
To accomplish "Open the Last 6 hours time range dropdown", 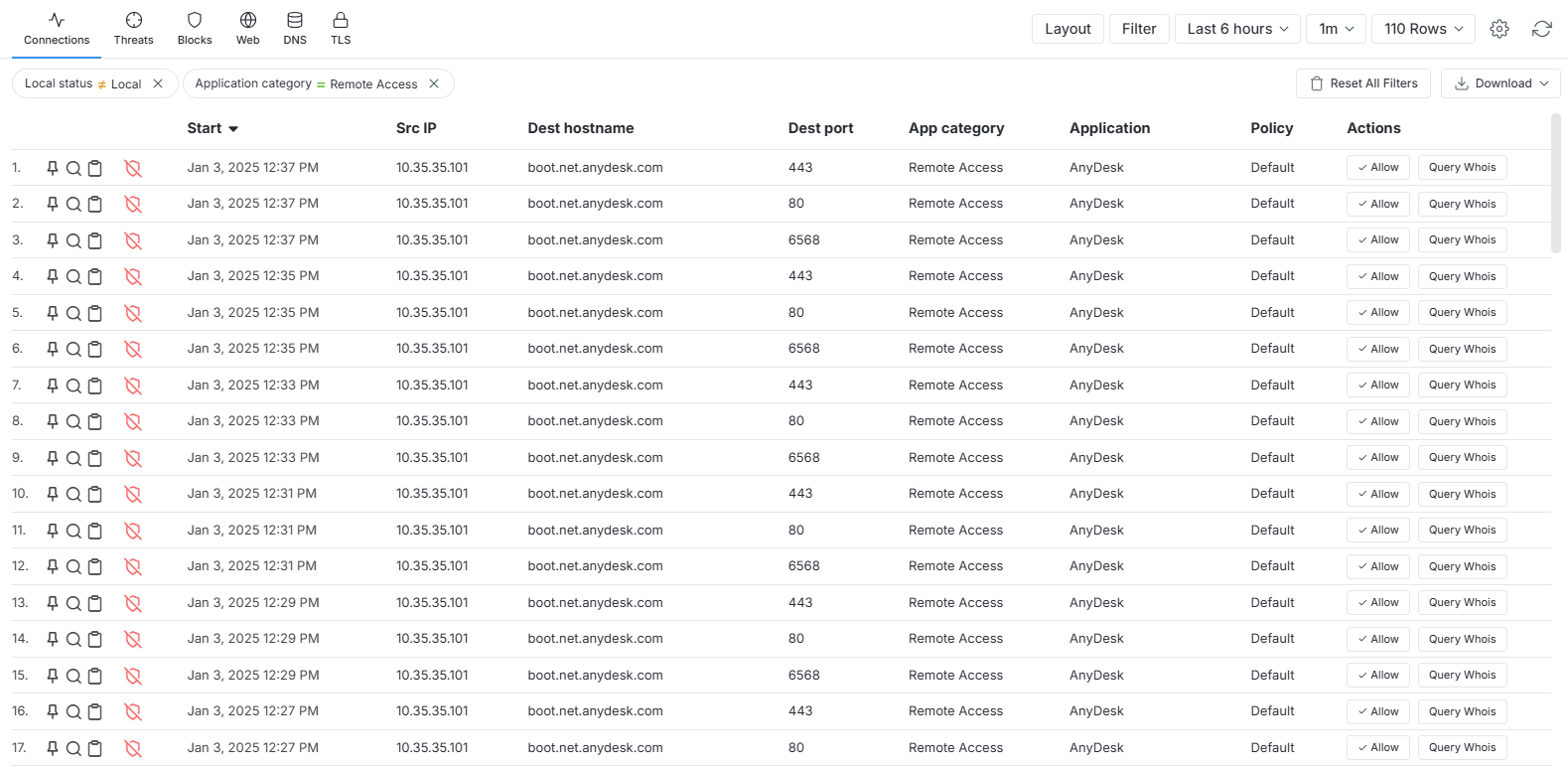I will [x=1237, y=29].
